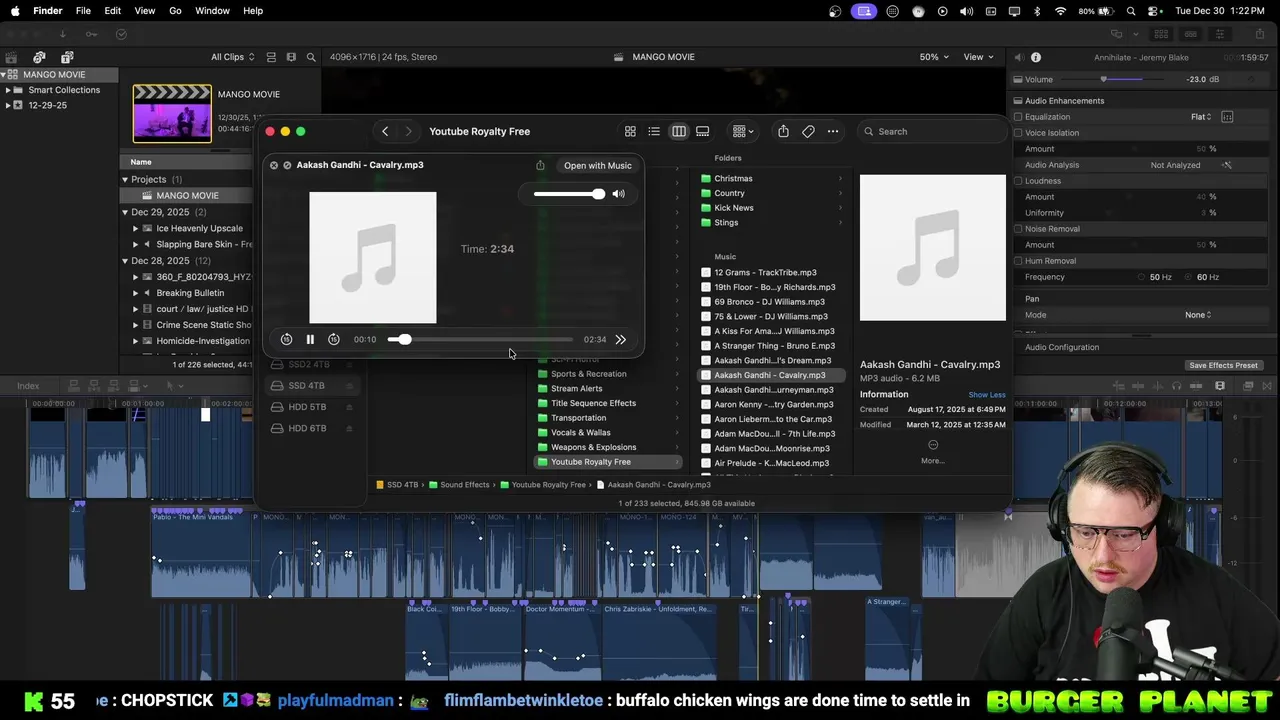Skip back 15 seconds in the preview

click(286, 340)
